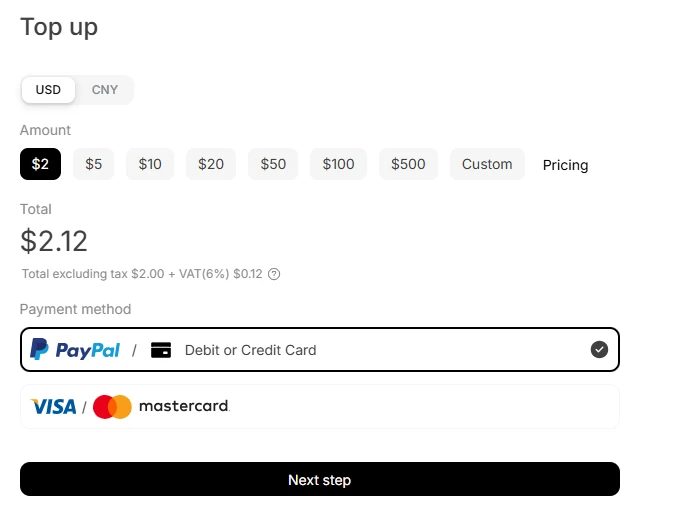Switch currency to USD

click(48, 90)
